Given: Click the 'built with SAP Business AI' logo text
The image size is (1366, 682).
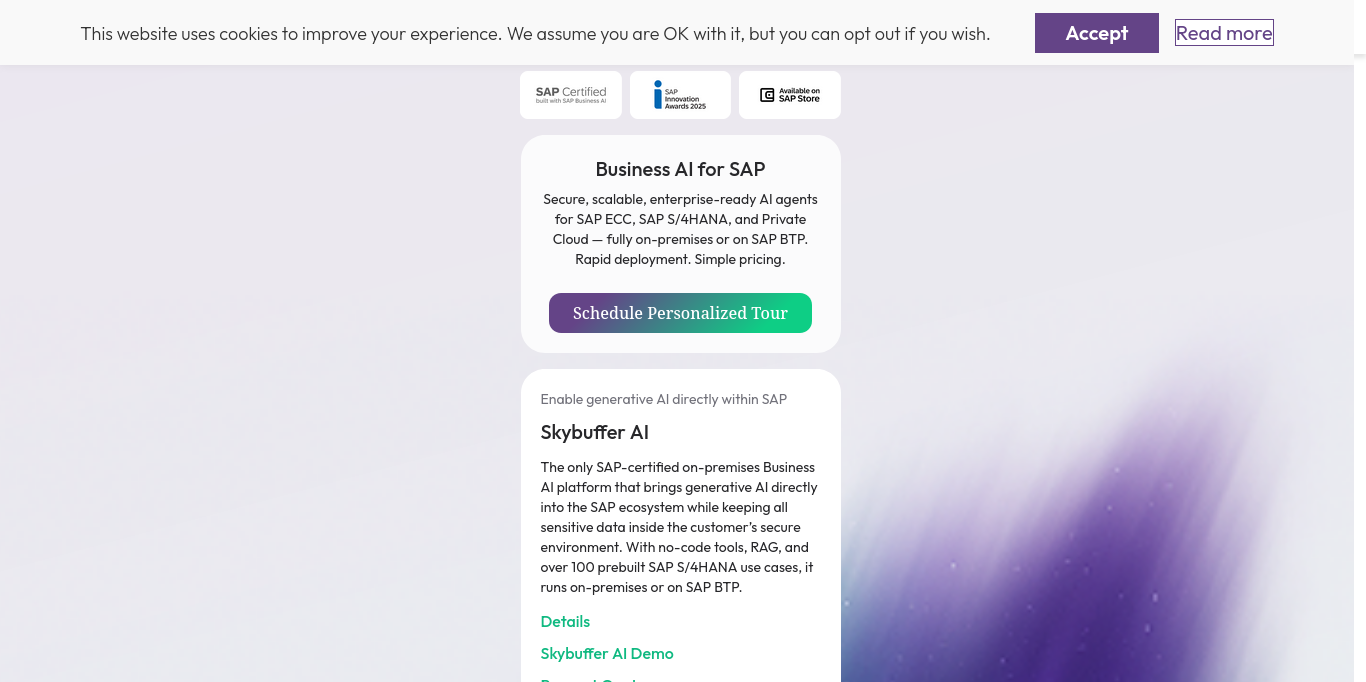Looking at the screenshot, I should pos(570,100).
